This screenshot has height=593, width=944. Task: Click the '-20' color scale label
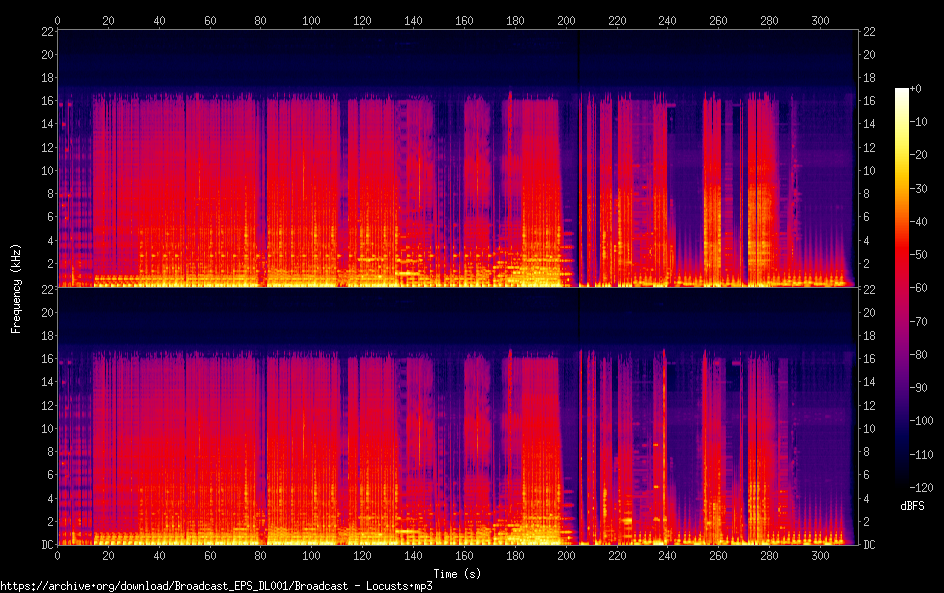click(918, 155)
